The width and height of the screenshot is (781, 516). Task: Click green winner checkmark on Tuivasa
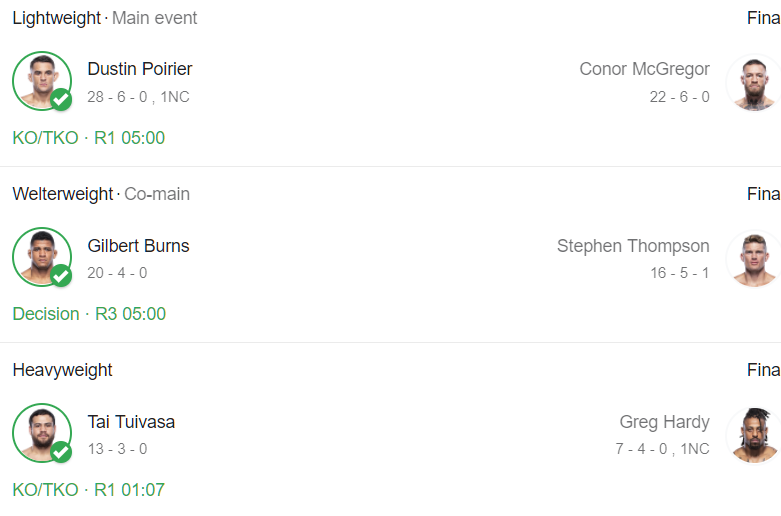tap(61, 452)
